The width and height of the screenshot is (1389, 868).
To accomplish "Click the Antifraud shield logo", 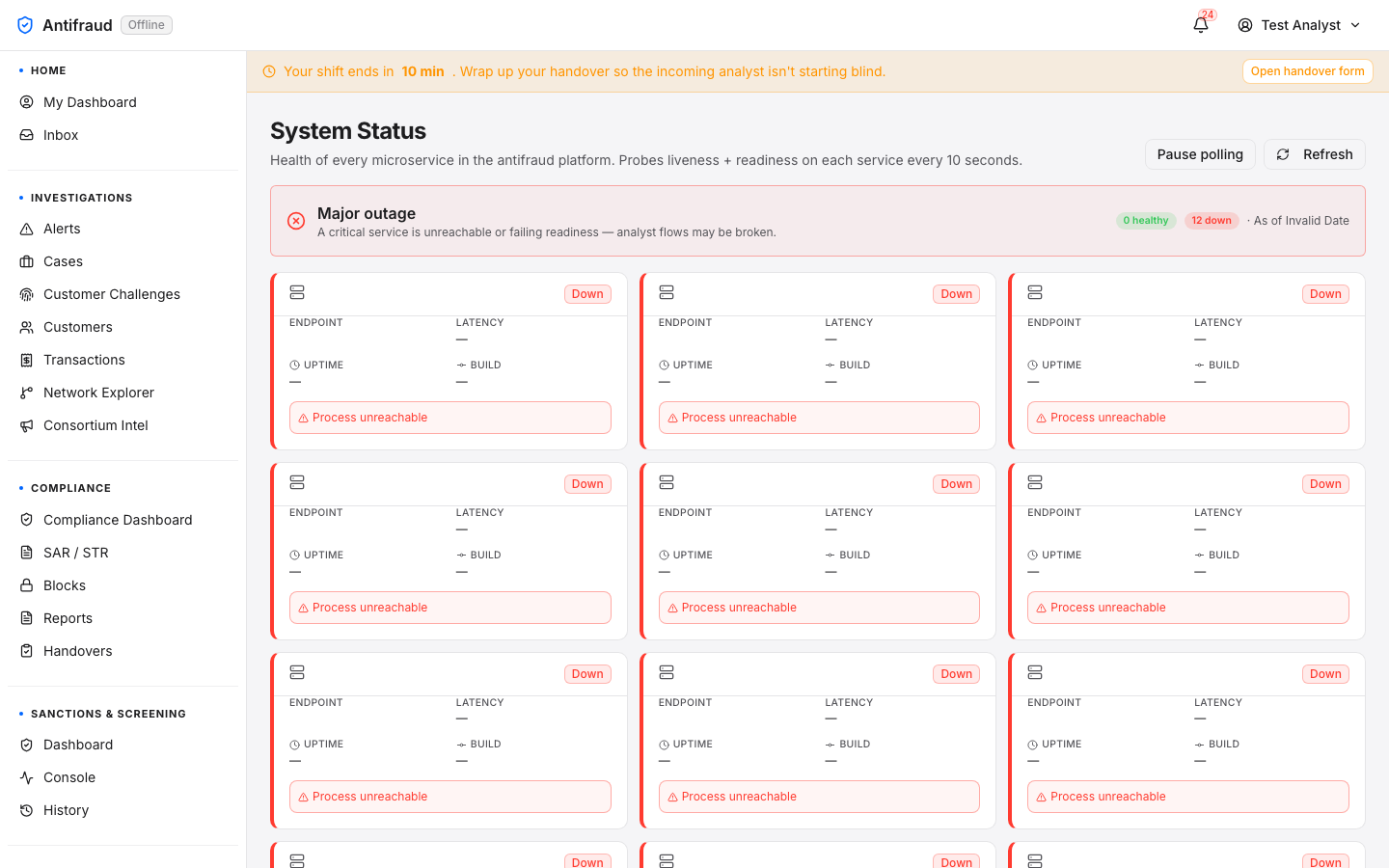I will (x=25, y=25).
